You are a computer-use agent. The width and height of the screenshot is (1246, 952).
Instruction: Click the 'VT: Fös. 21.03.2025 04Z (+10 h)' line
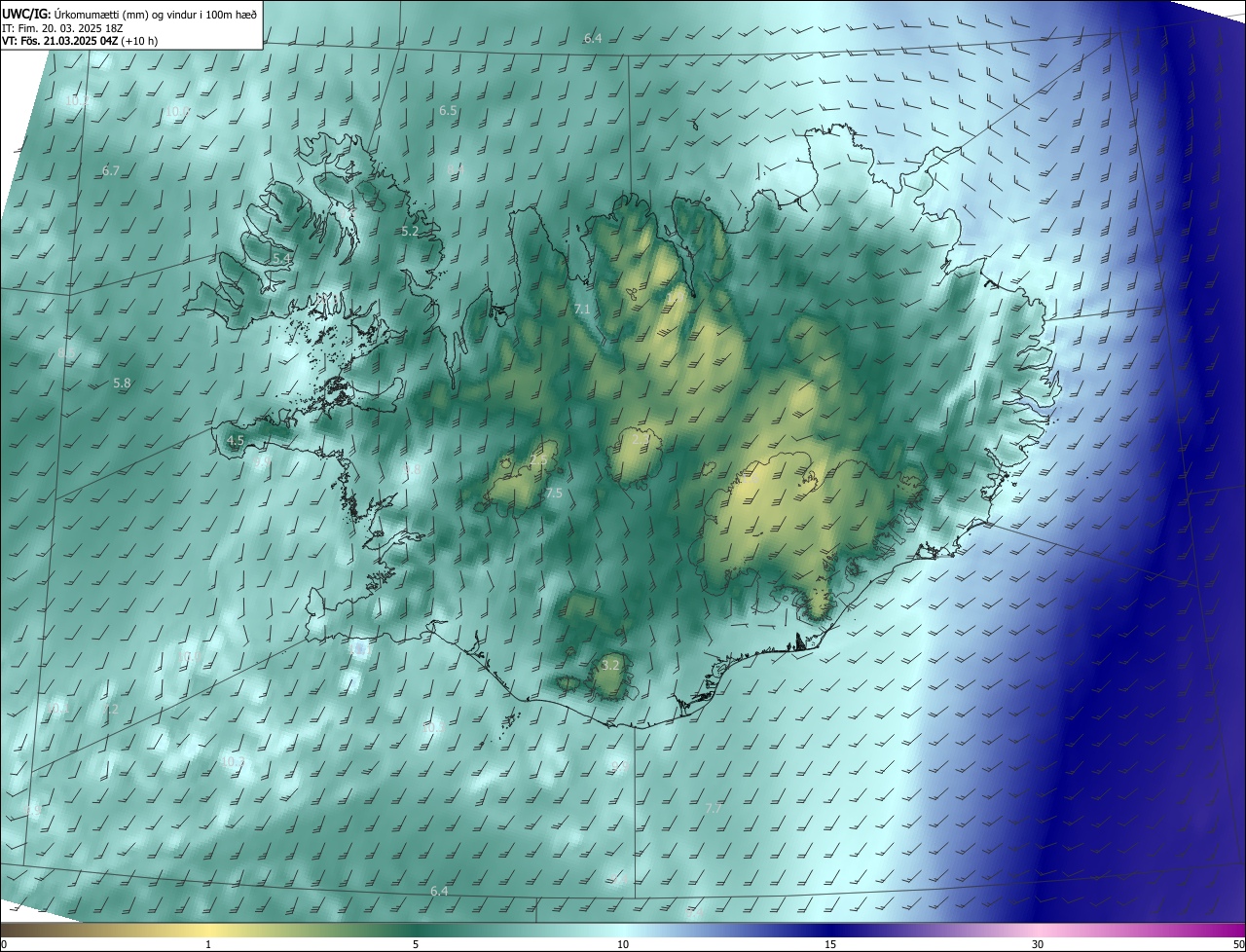point(80,41)
